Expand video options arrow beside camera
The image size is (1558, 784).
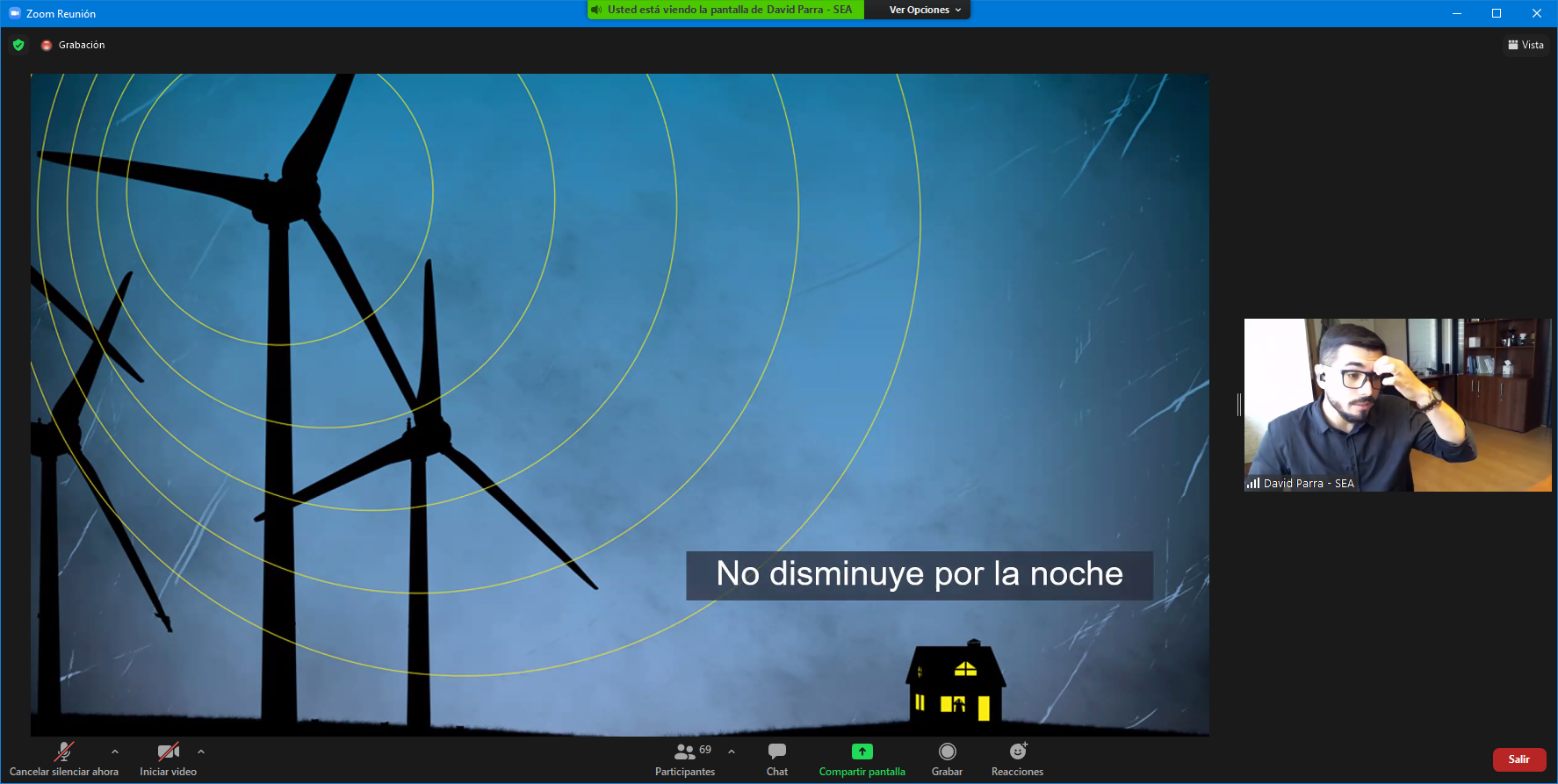pyautogui.click(x=201, y=752)
